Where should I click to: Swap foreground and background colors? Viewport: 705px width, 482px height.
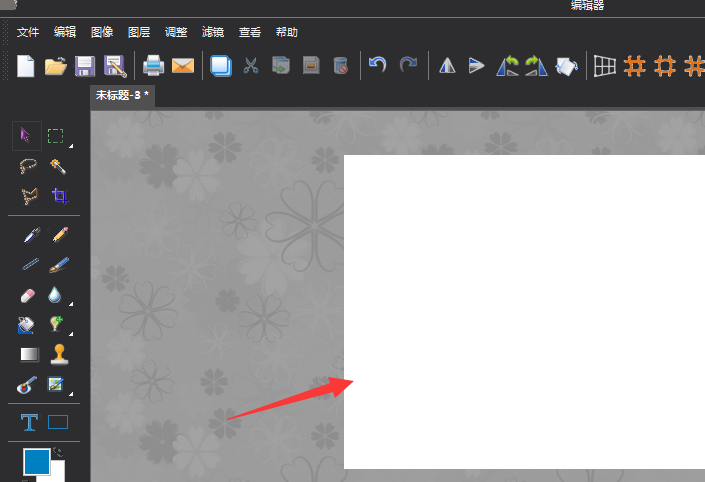click(x=58, y=452)
